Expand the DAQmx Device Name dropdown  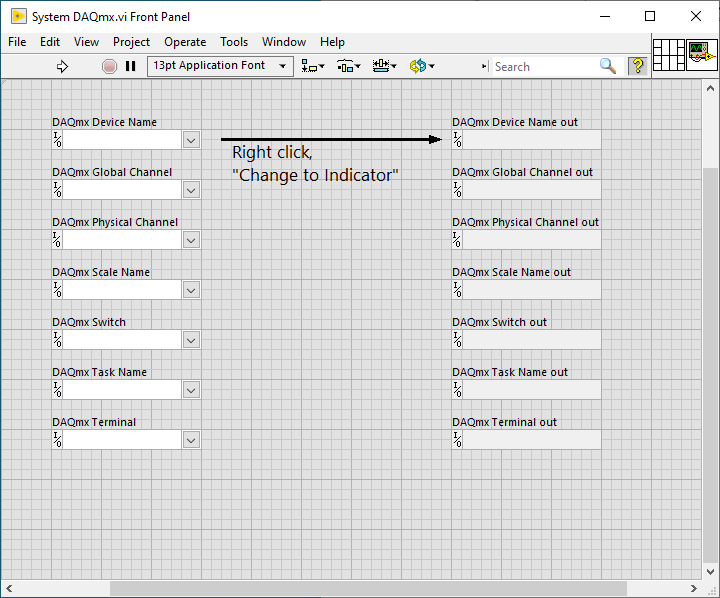coord(191,140)
